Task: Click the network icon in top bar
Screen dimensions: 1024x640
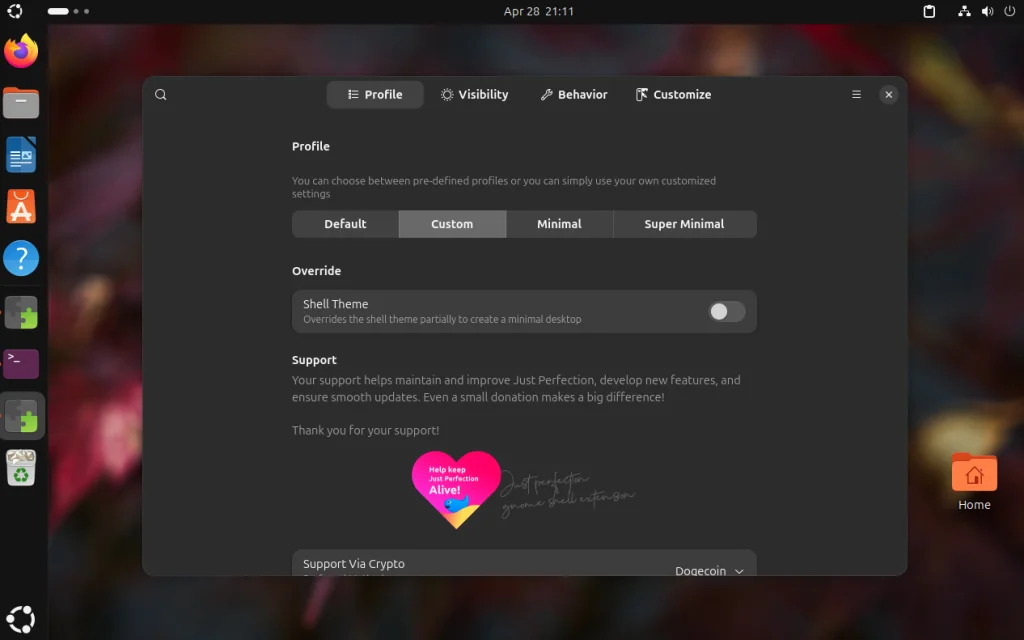Action: pyautogui.click(x=964, y=11)
